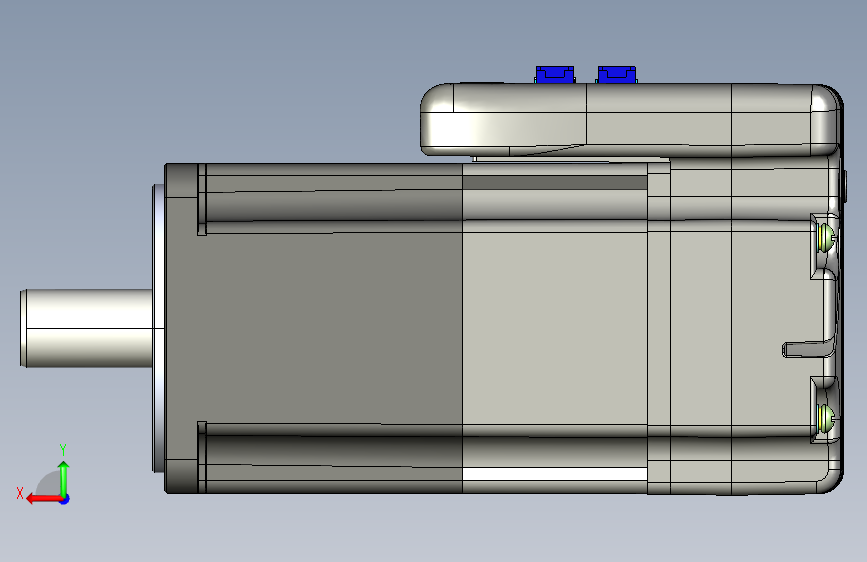Select the motor output shaft
The width and height of the screenshot is (867, 562).
[x=87, y=328]
